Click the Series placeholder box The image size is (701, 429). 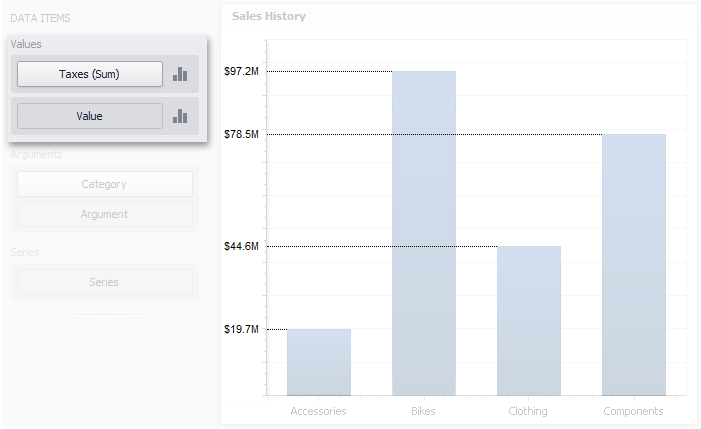click(104, 282)
